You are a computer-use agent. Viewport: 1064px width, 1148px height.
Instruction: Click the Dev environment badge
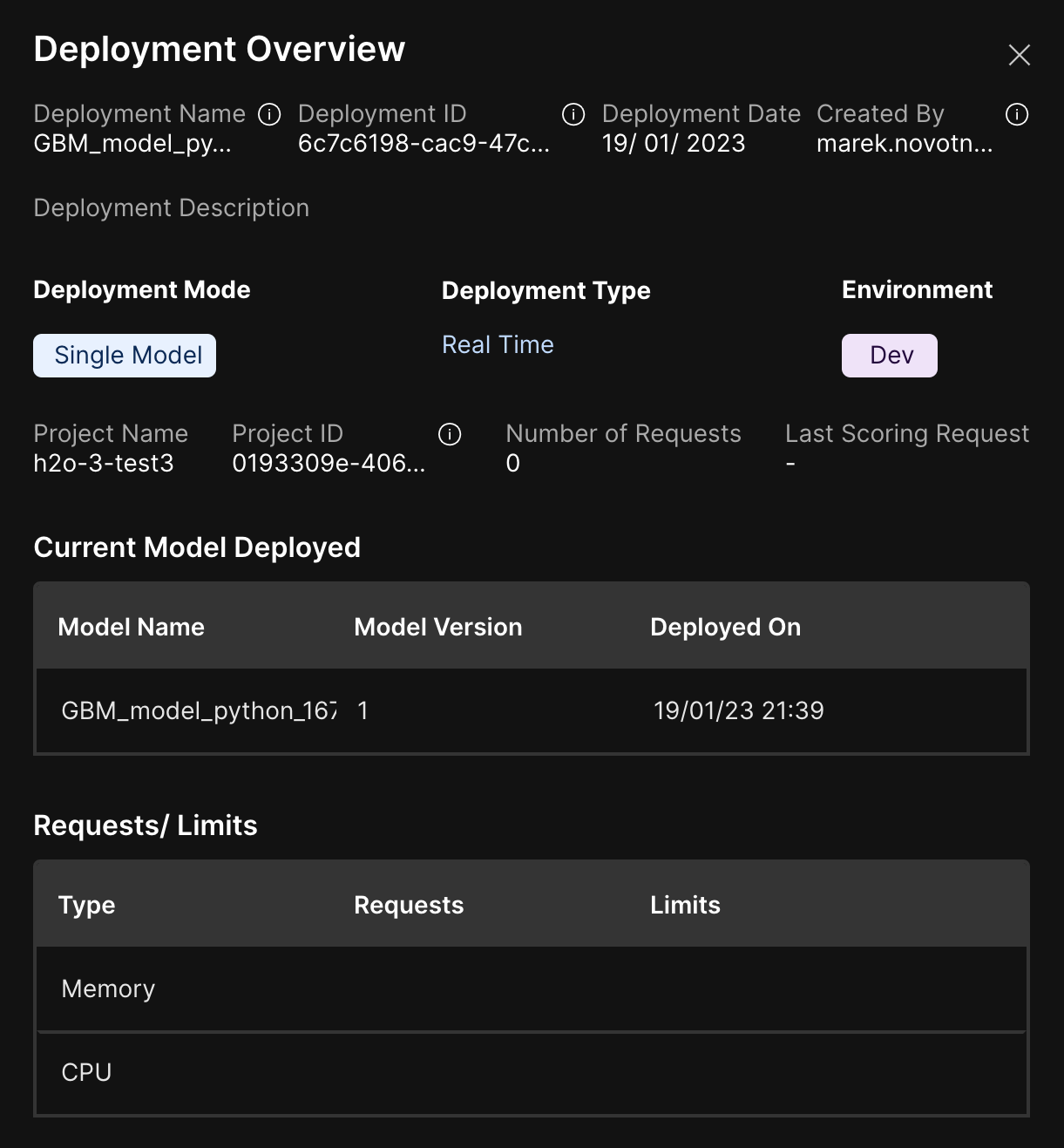click(x=889, y=356)
